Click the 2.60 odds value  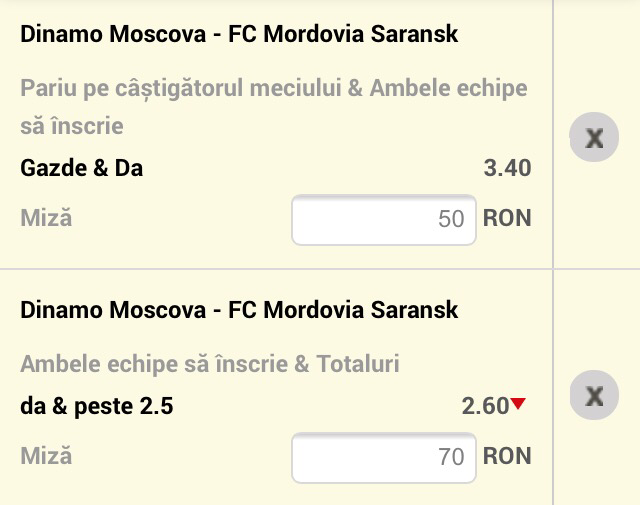coord(484,406)
